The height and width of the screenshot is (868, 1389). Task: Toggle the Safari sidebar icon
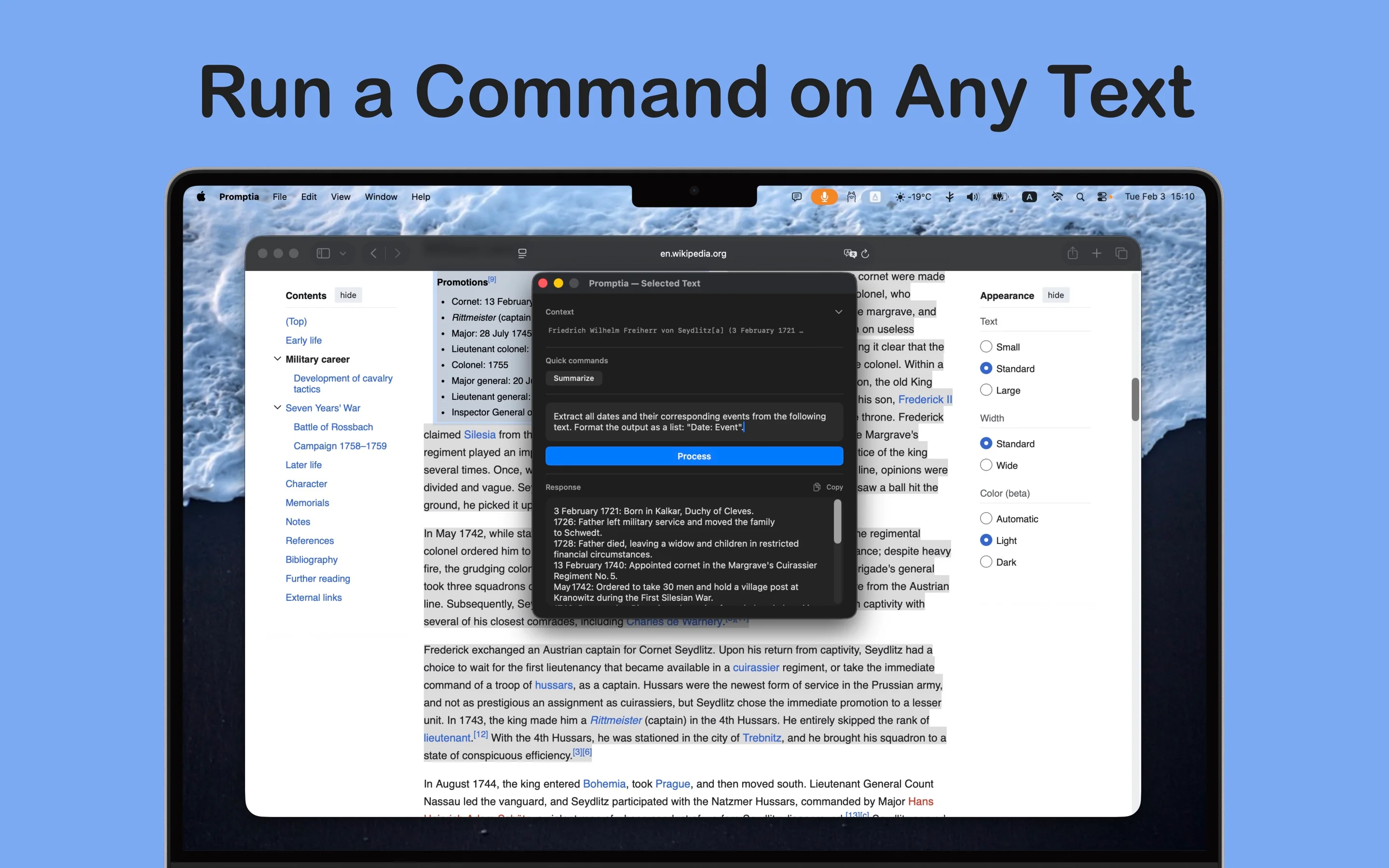pos(323,253)
